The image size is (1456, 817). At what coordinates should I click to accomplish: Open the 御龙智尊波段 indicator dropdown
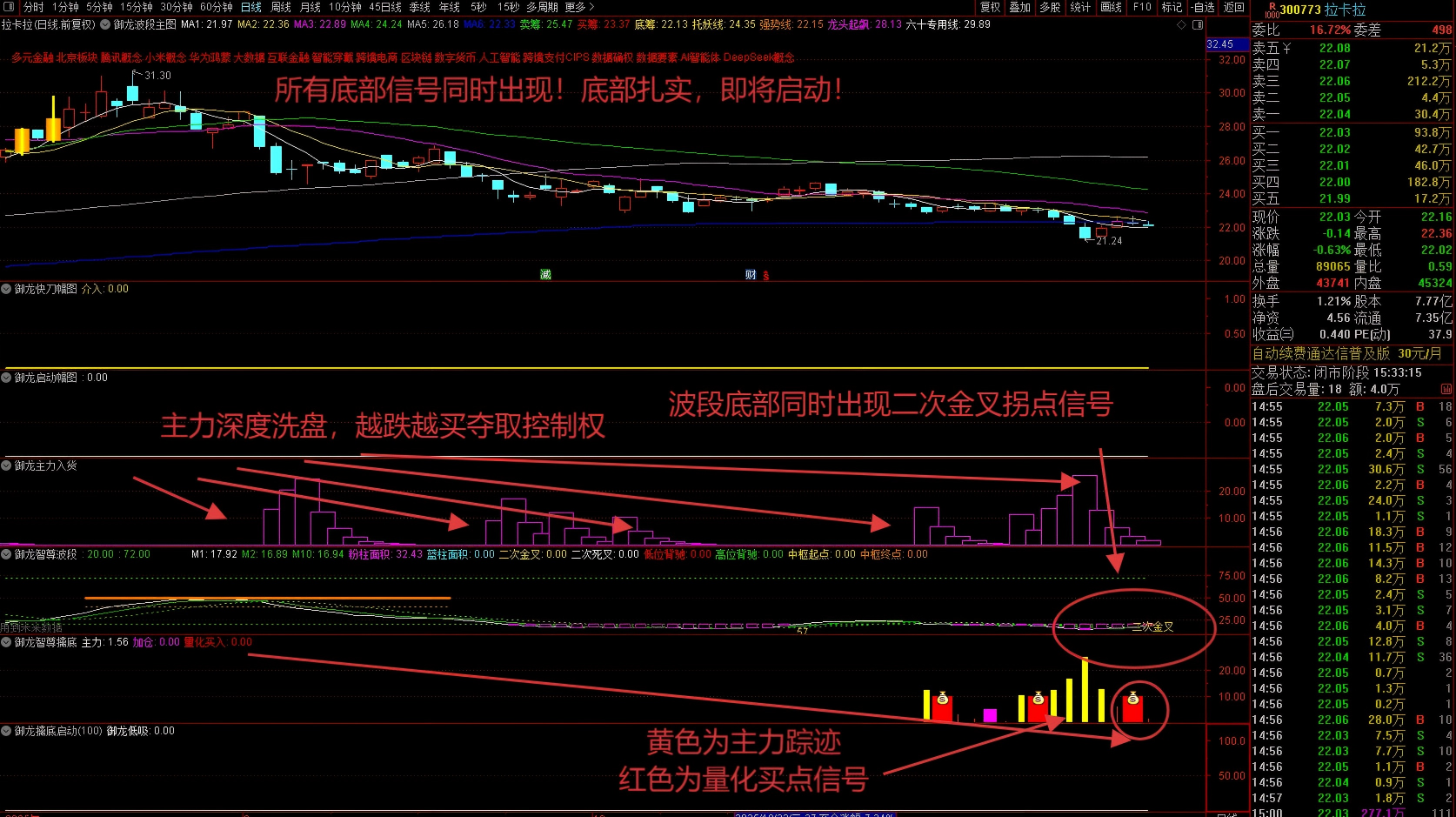6,554
